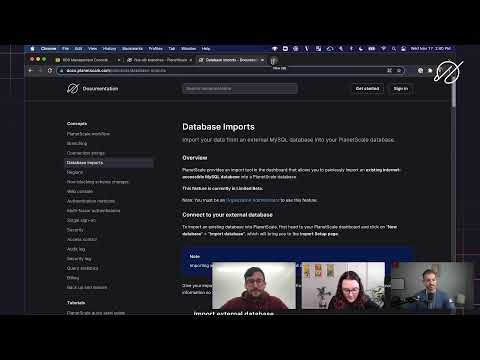
Task: Click the Sign in button
Action: (401, 88)
